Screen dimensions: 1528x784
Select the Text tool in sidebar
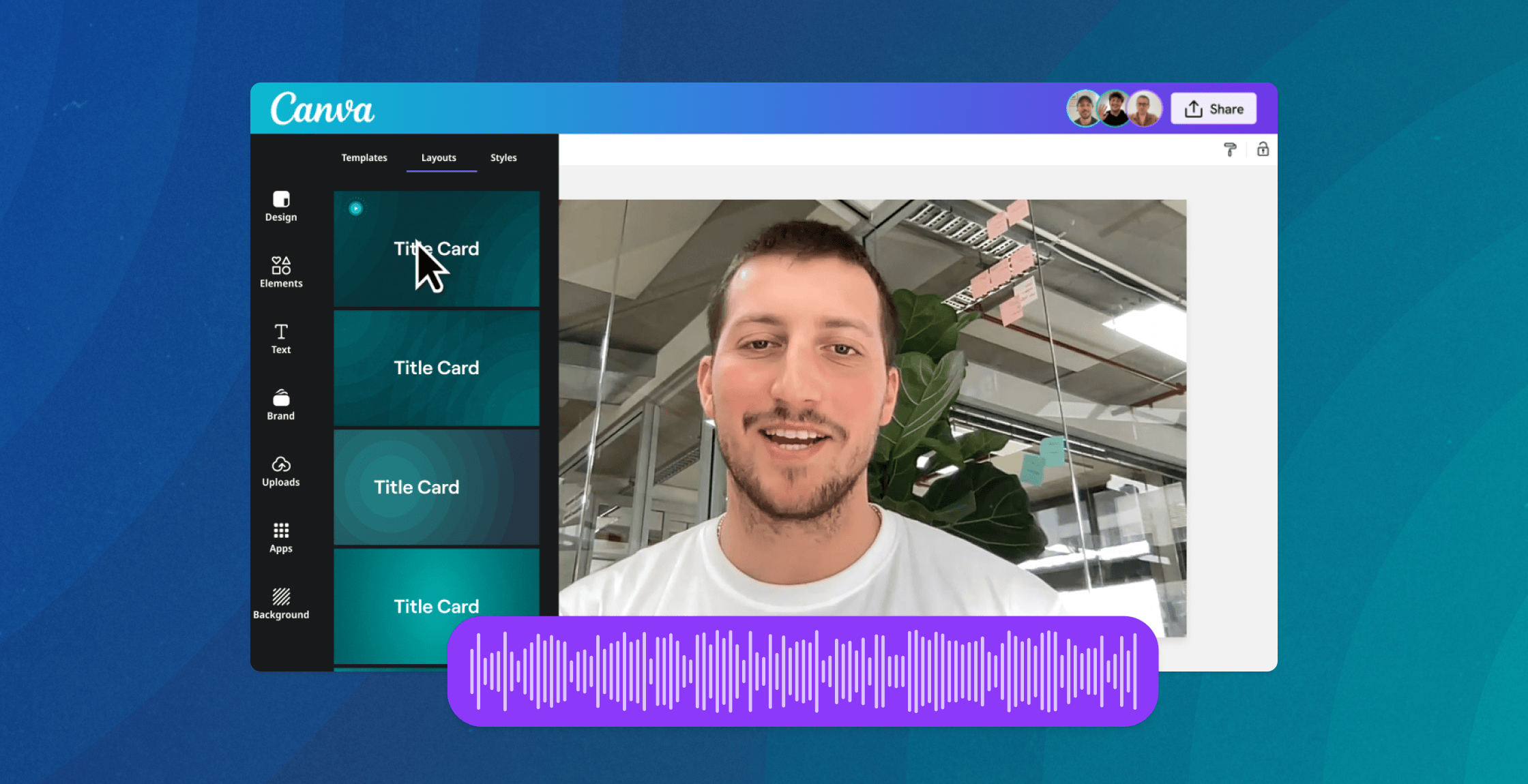pyautogui.click(x=281, y=339)
